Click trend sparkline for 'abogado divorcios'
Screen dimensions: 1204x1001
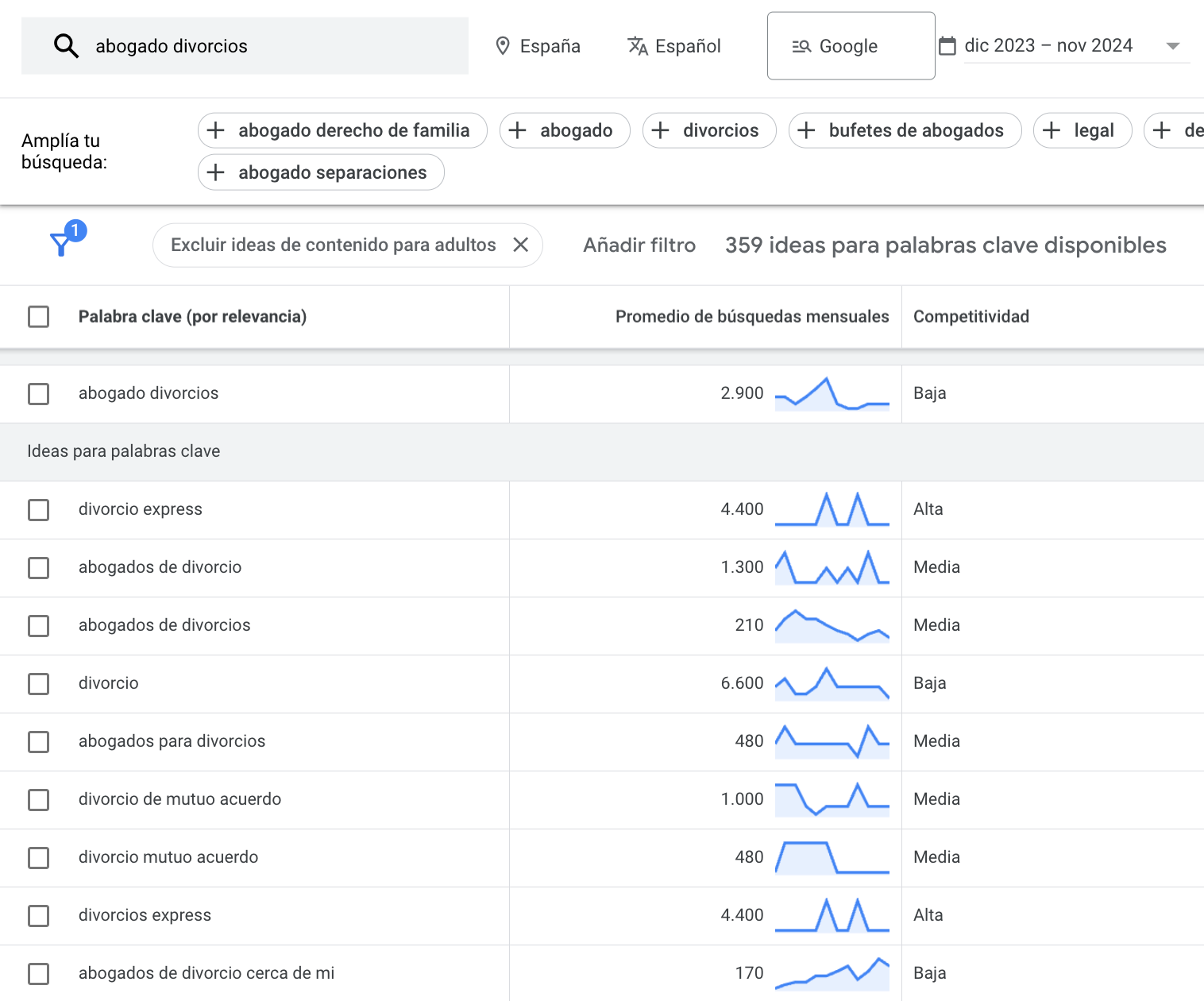point(832,393)
